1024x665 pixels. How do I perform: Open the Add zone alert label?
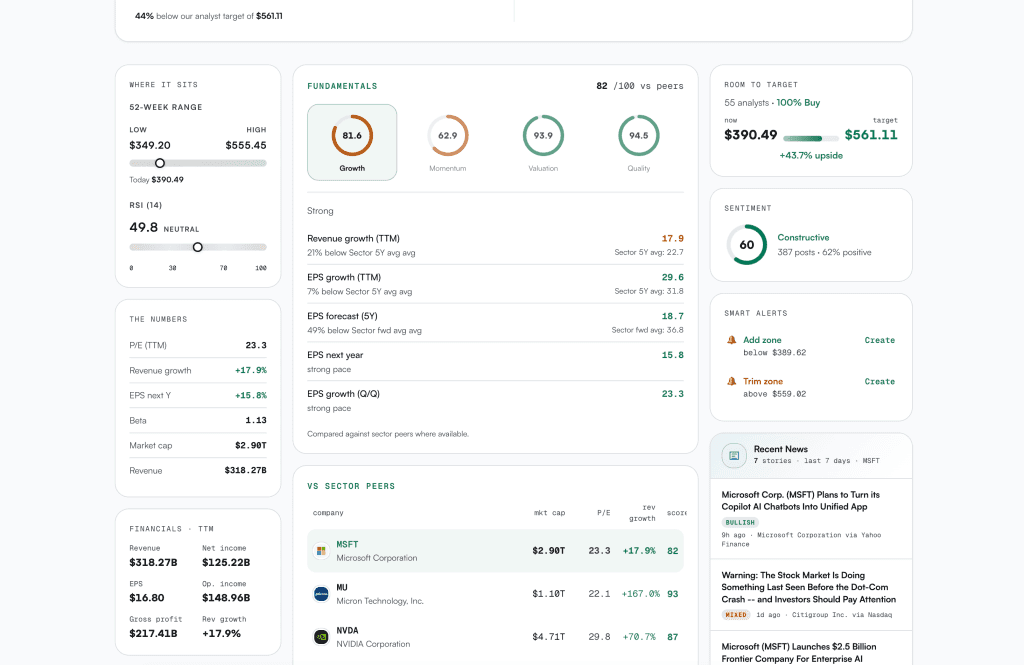762,340
